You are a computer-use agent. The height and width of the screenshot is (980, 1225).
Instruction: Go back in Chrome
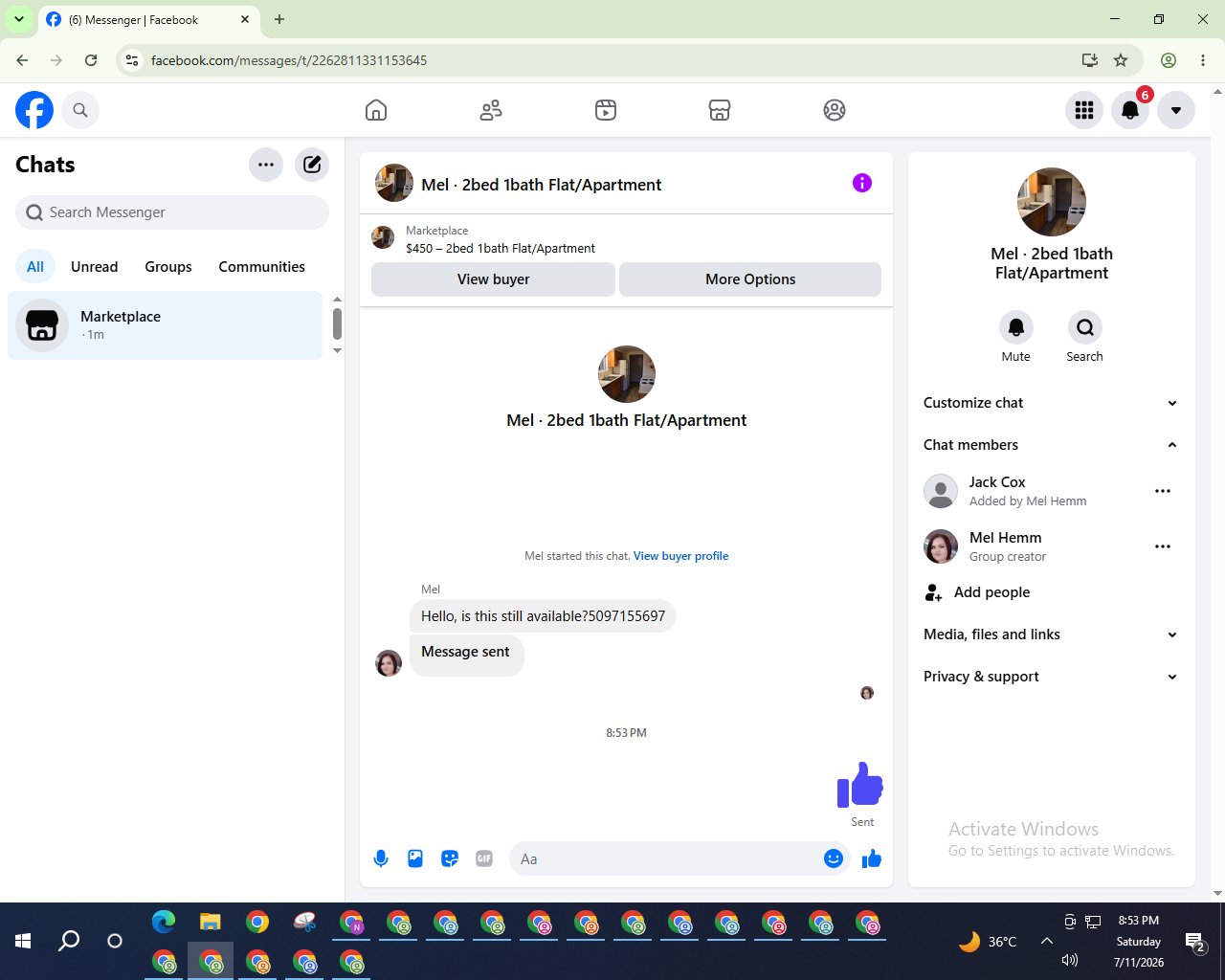coord(22,60)
